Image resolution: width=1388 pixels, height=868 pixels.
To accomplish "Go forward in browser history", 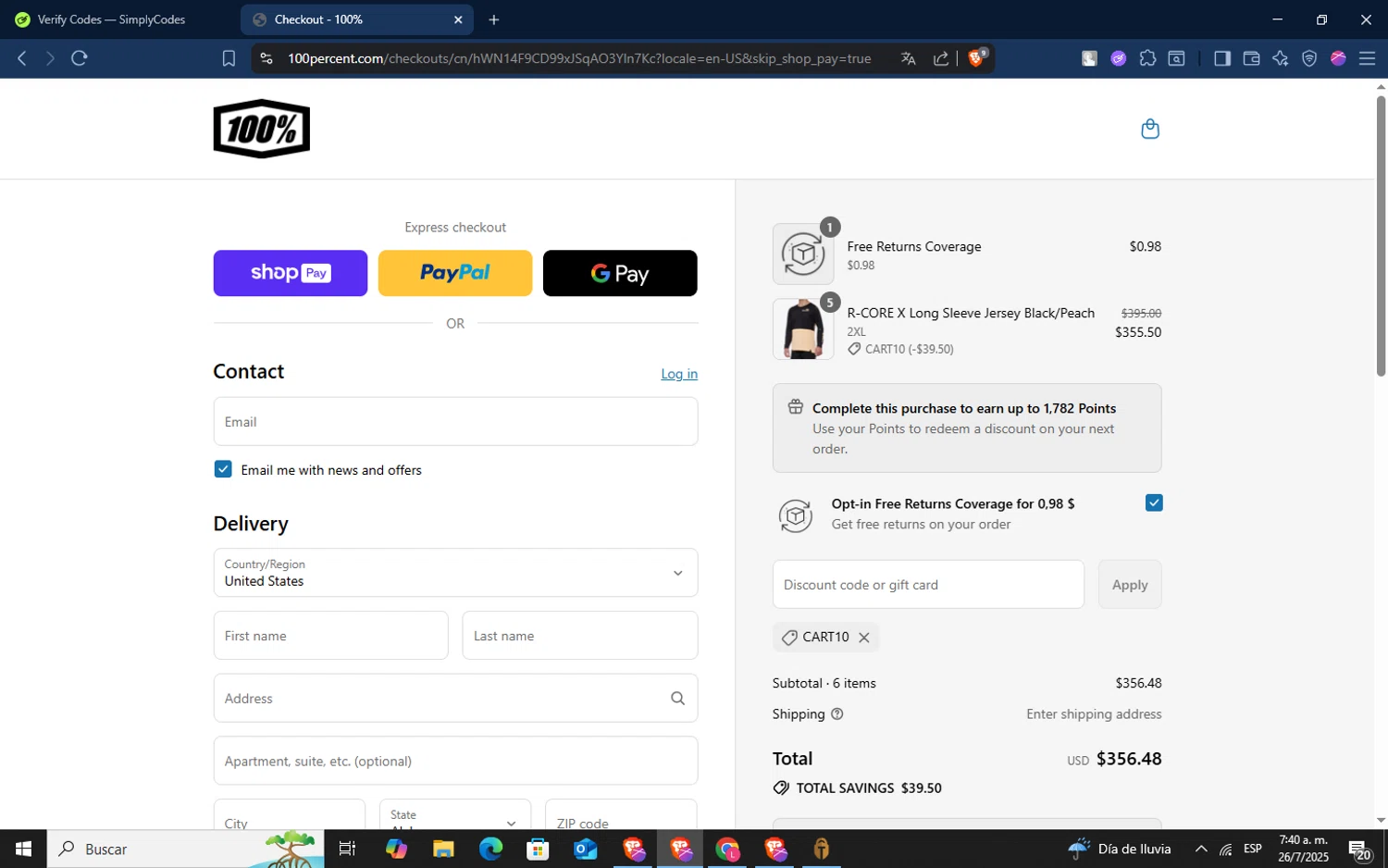I will click(x=50, y=58).
